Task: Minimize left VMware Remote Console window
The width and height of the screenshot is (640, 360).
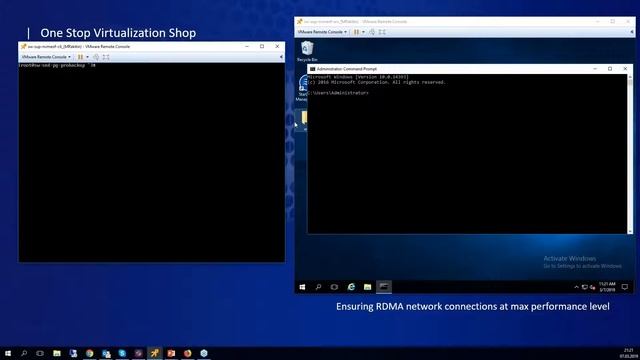Action: pos(247,47)
